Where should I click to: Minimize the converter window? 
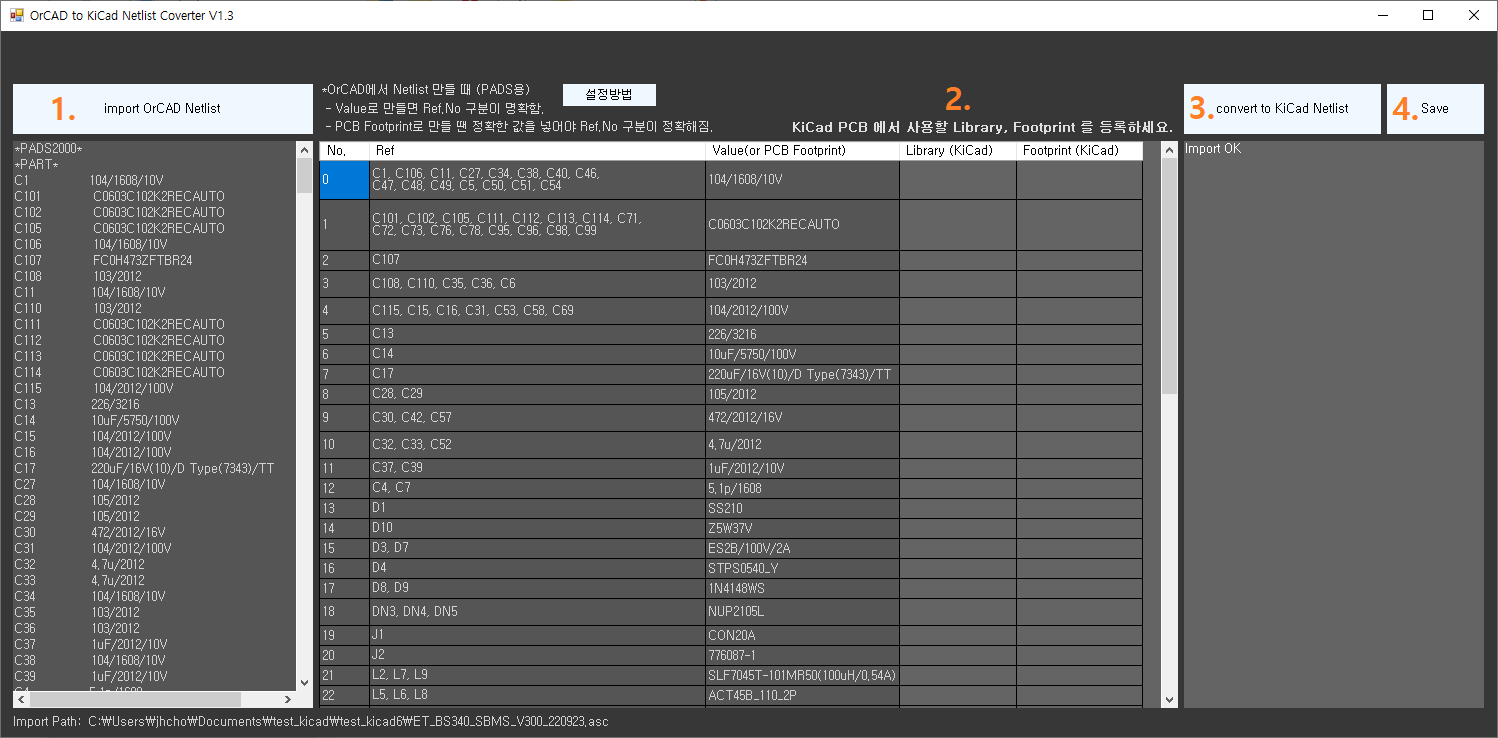[x=1382, y=15]
